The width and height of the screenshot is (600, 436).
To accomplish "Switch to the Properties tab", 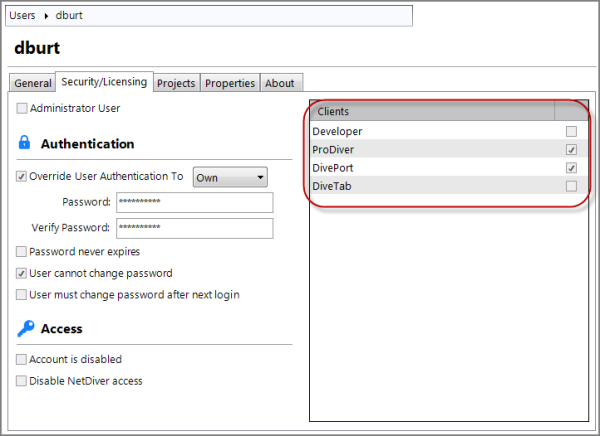I will click(230, 83).
